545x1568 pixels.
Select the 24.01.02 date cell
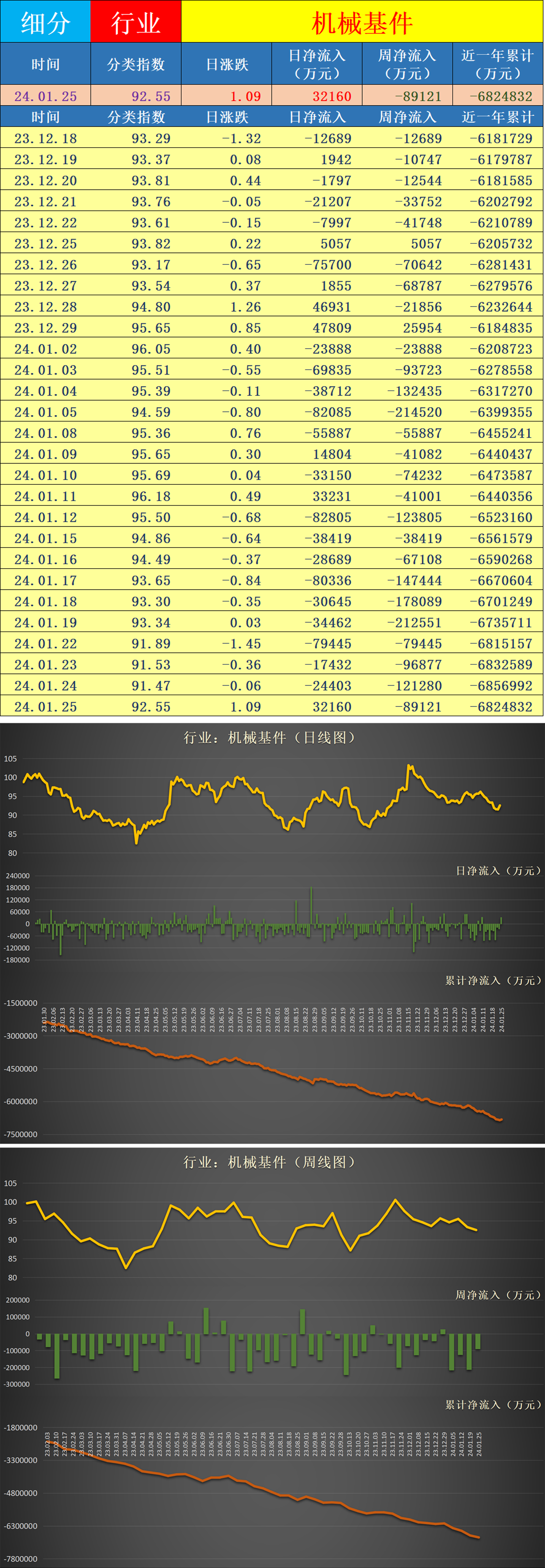(x=46, y=349)
